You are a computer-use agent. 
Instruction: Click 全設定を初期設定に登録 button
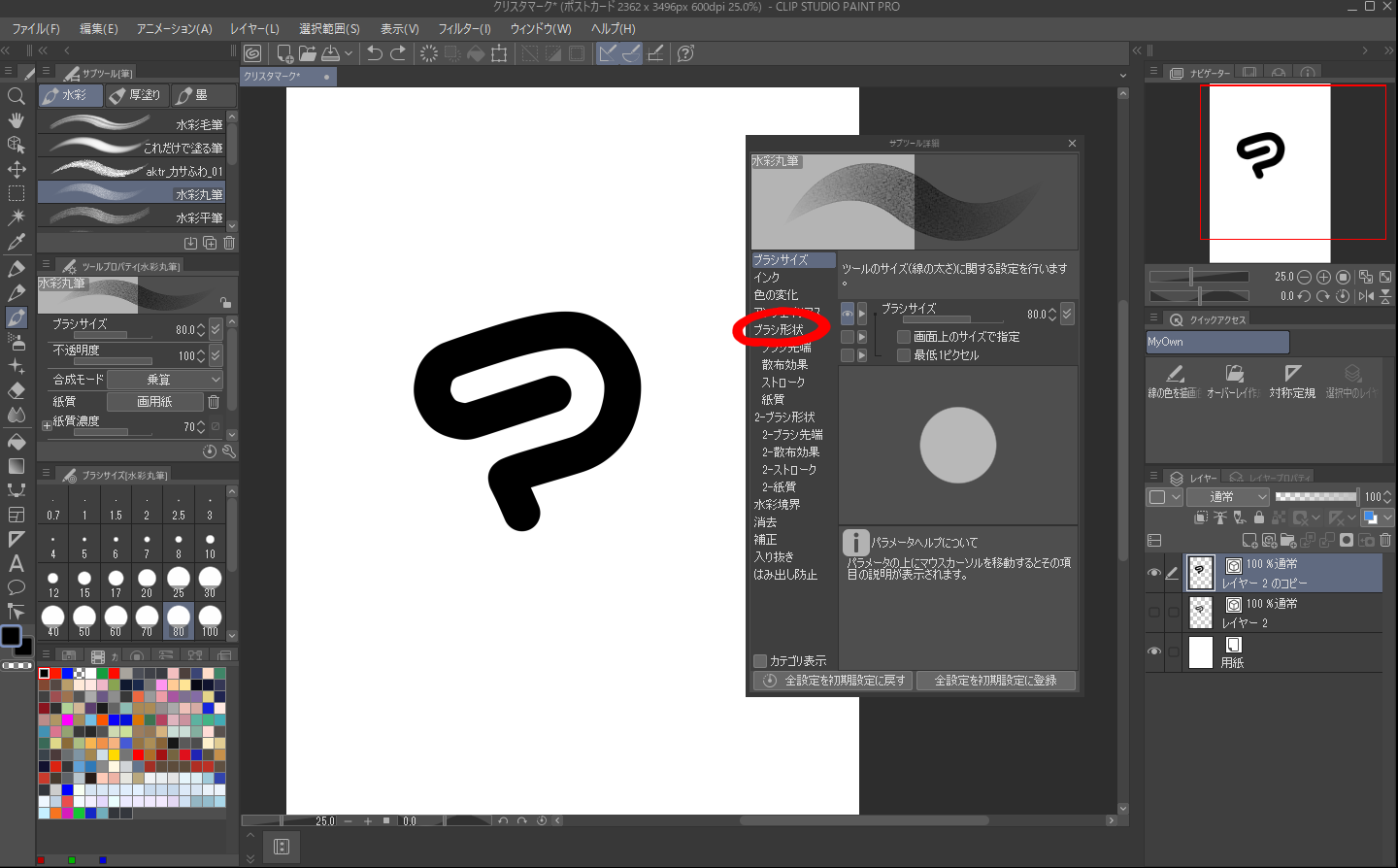(x=996, y=681)
